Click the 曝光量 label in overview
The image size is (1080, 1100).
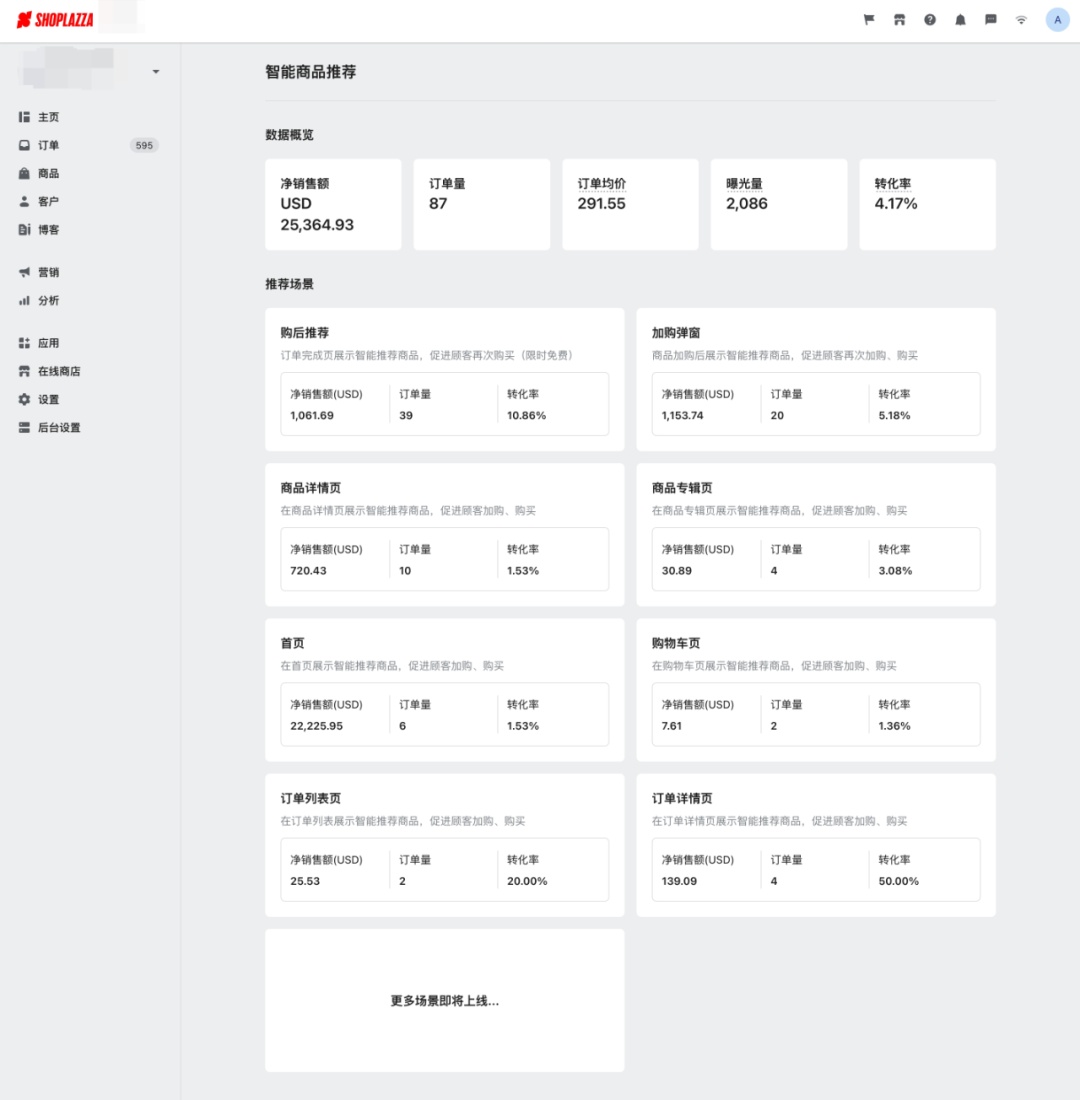[744, 184]
